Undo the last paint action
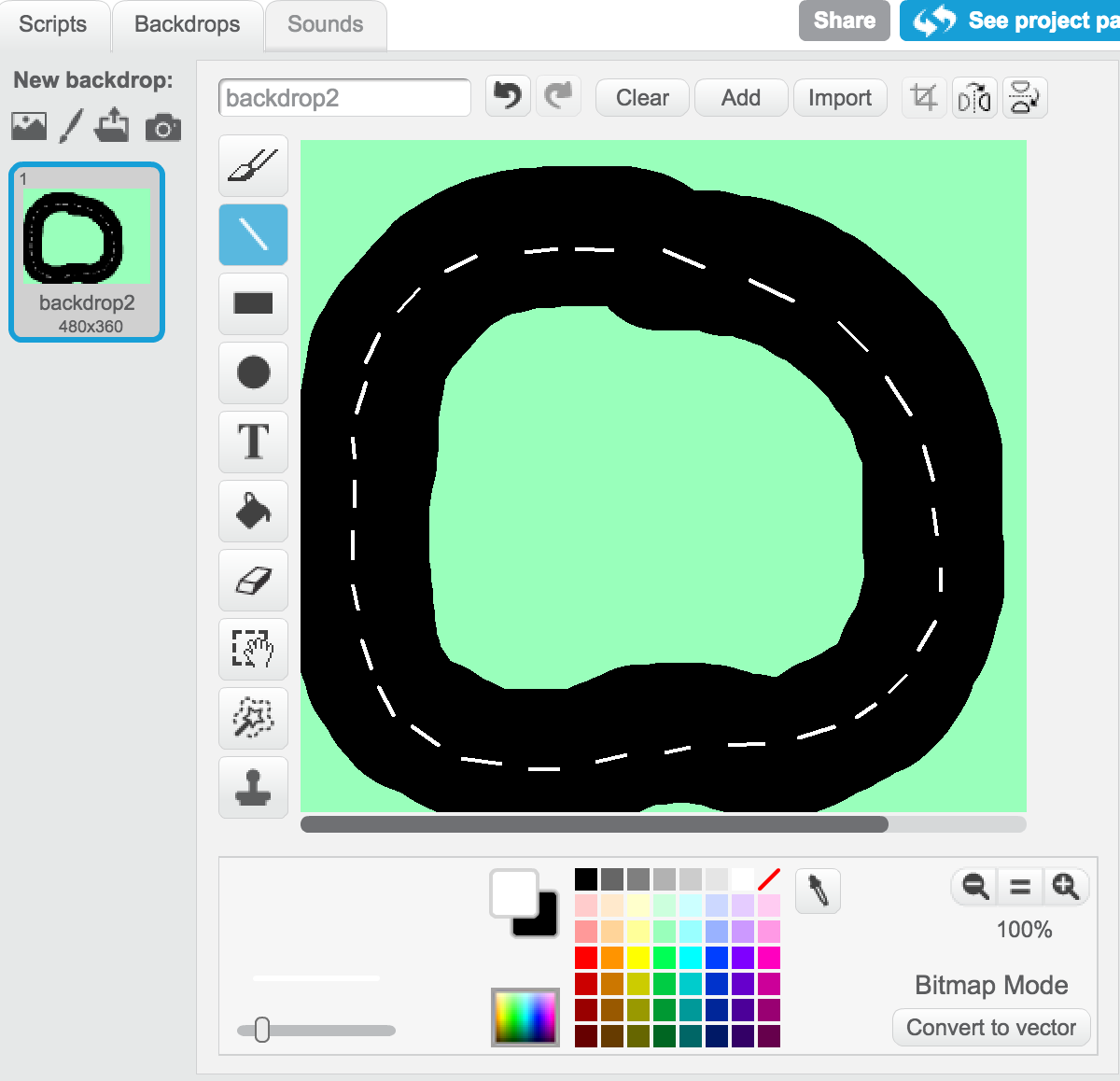 508,96
